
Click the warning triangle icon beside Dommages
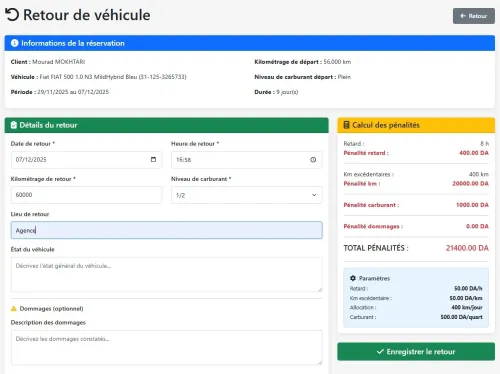[14, 309]
